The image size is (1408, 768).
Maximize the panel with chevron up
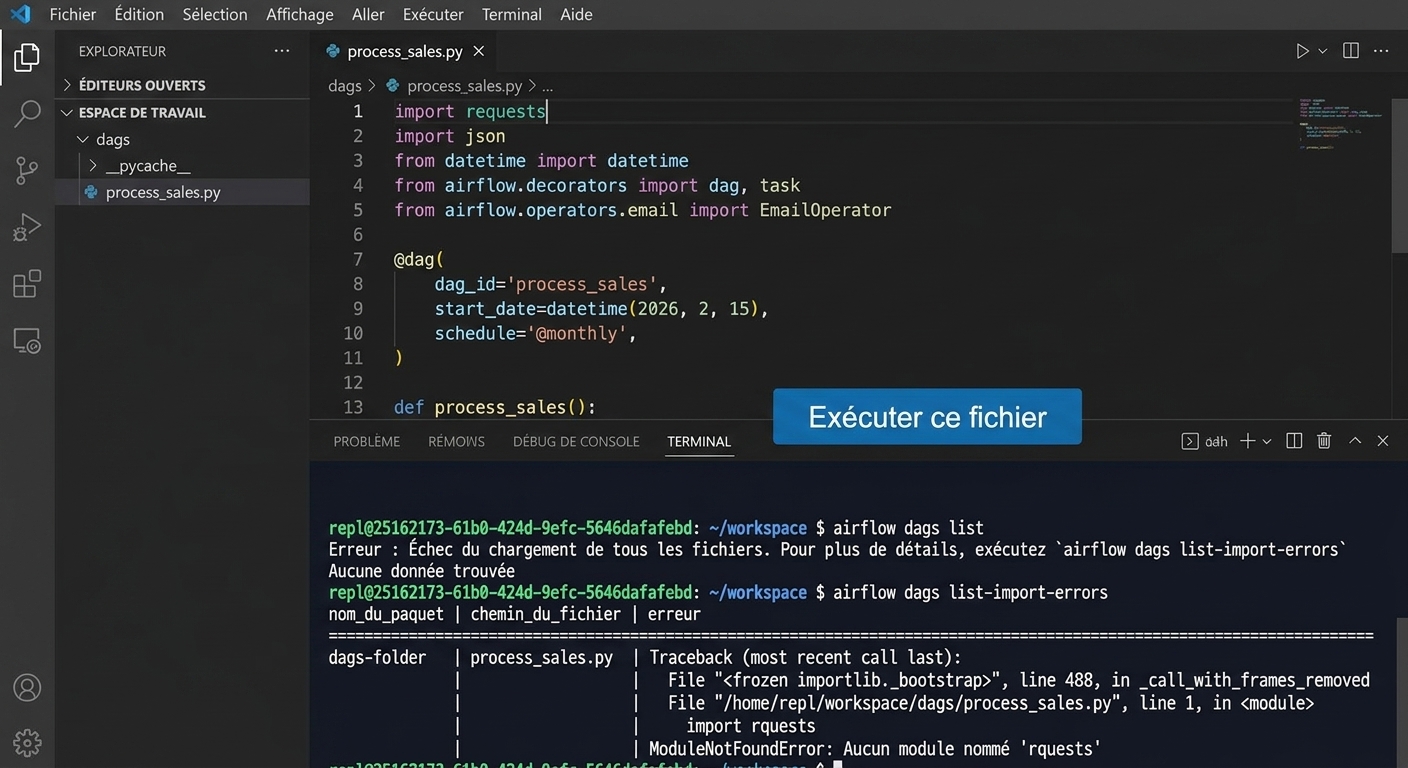[1355, 441]
